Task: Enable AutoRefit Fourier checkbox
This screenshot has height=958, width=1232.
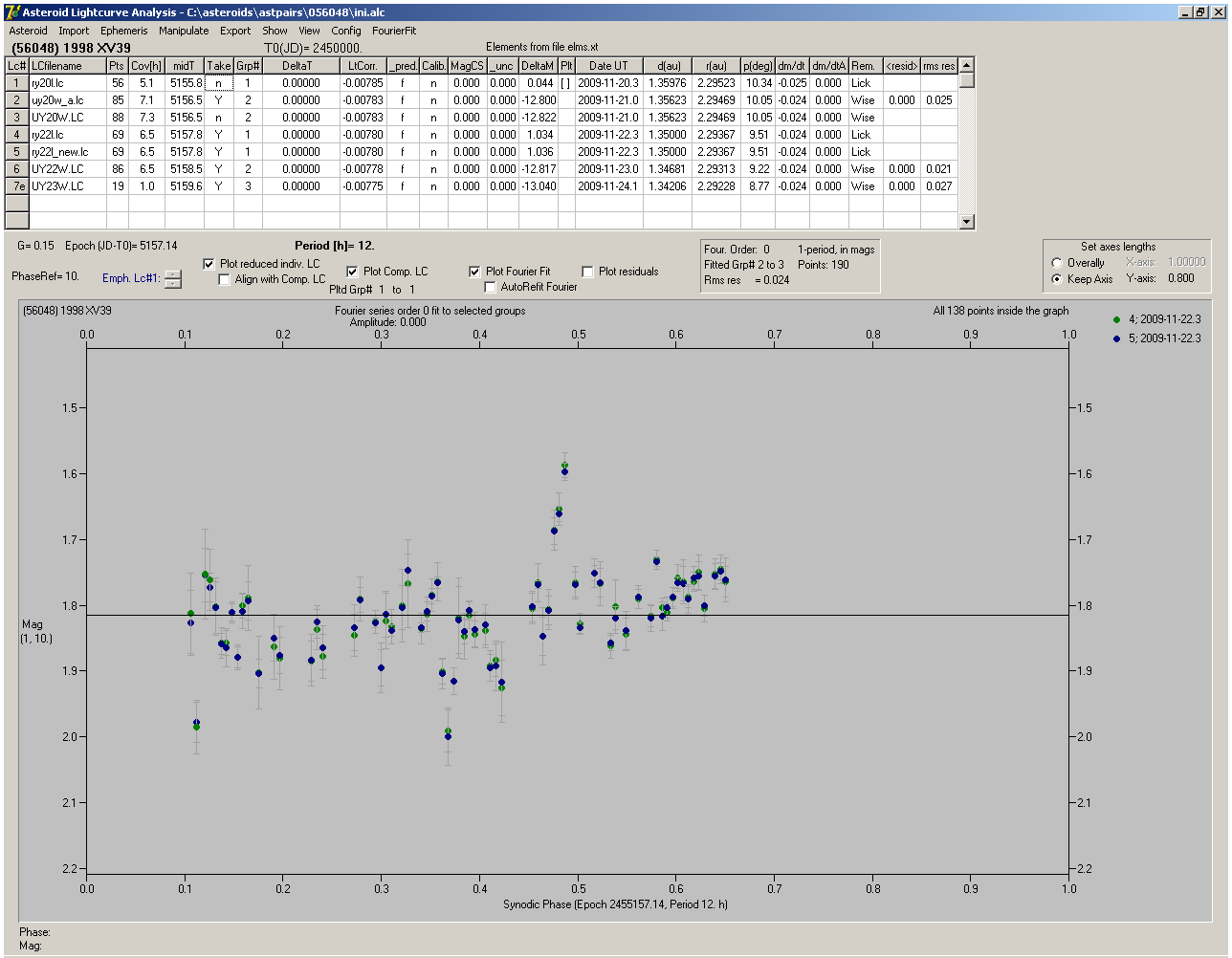Action: click(490, 287)
